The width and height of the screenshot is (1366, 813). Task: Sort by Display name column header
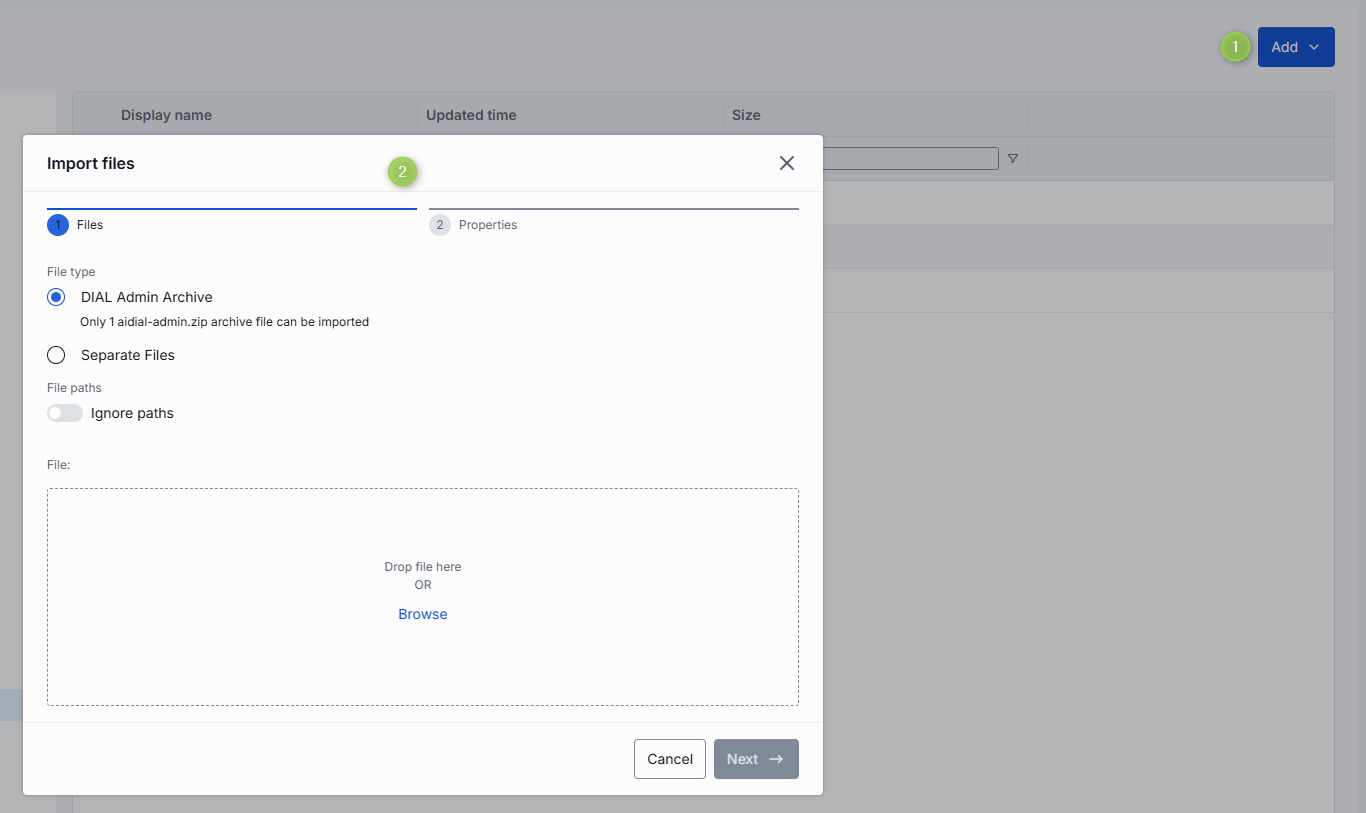coord(166,115)
